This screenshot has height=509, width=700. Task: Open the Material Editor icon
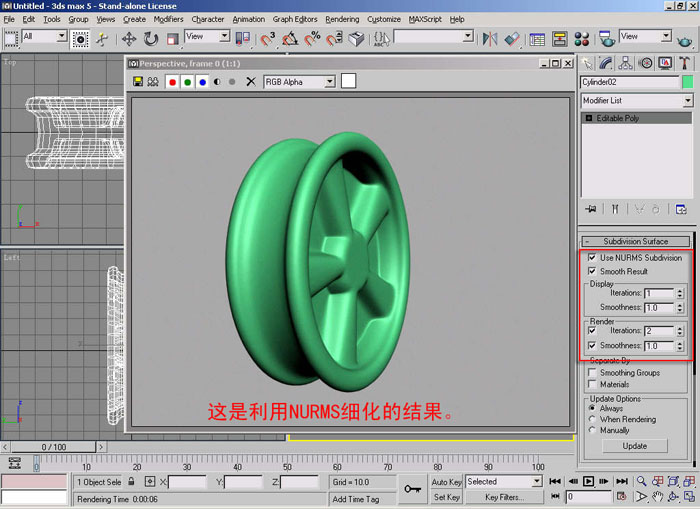click(582, 39)
